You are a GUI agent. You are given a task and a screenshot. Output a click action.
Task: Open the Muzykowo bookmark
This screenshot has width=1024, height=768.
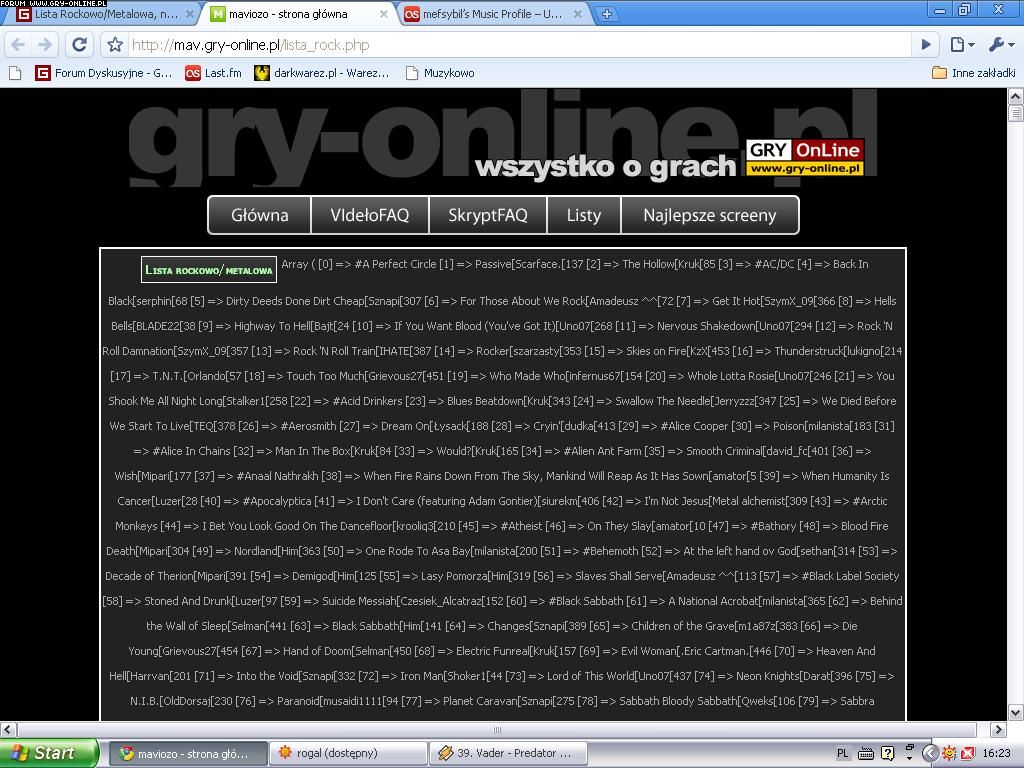point(440,73)
